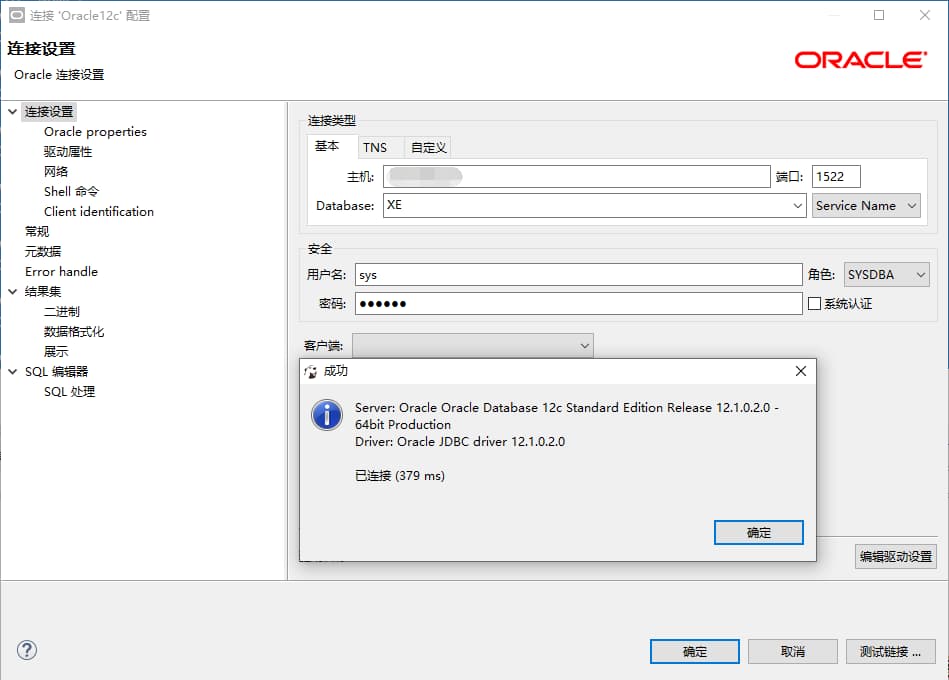Viewport: 949px width, 680px height.
Task: Click the 测试链接 button
Action: [x=890, y=652]
